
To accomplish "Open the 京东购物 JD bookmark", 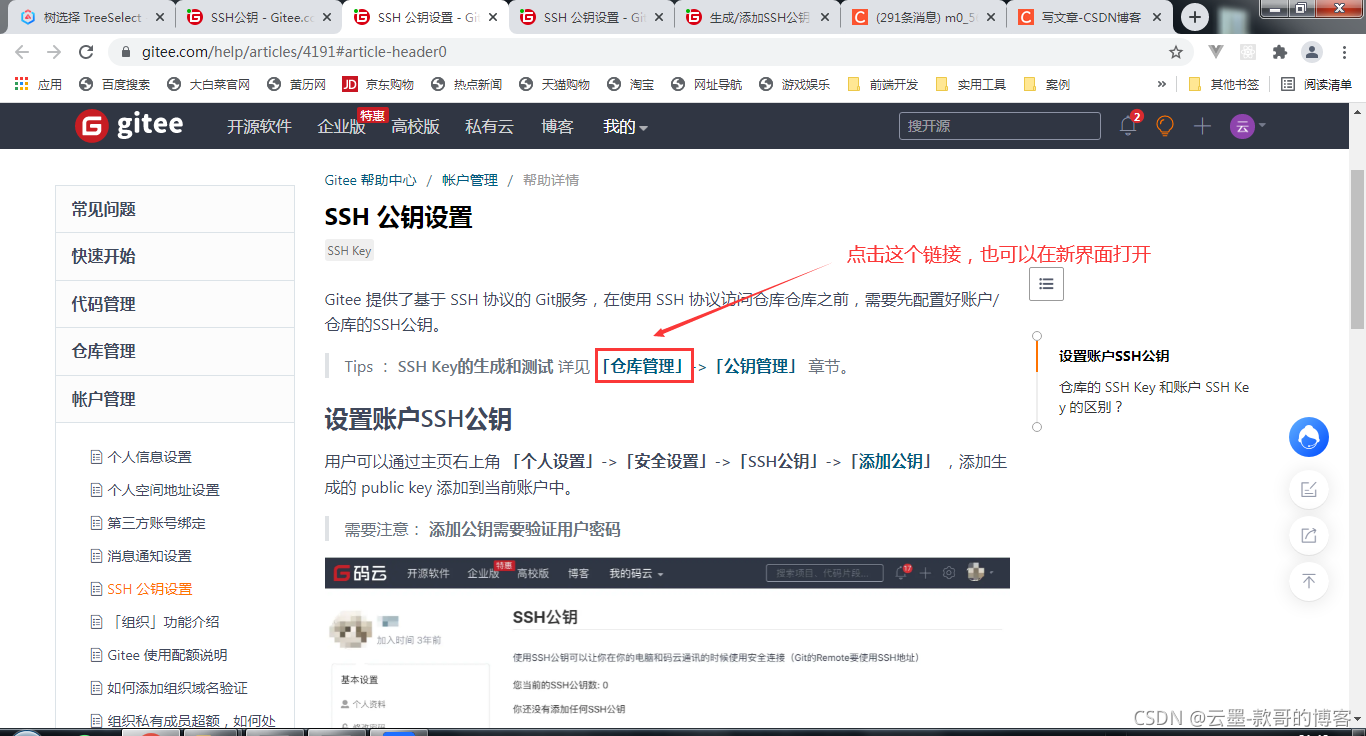I will pyautogui.click(x=378, y=84).
